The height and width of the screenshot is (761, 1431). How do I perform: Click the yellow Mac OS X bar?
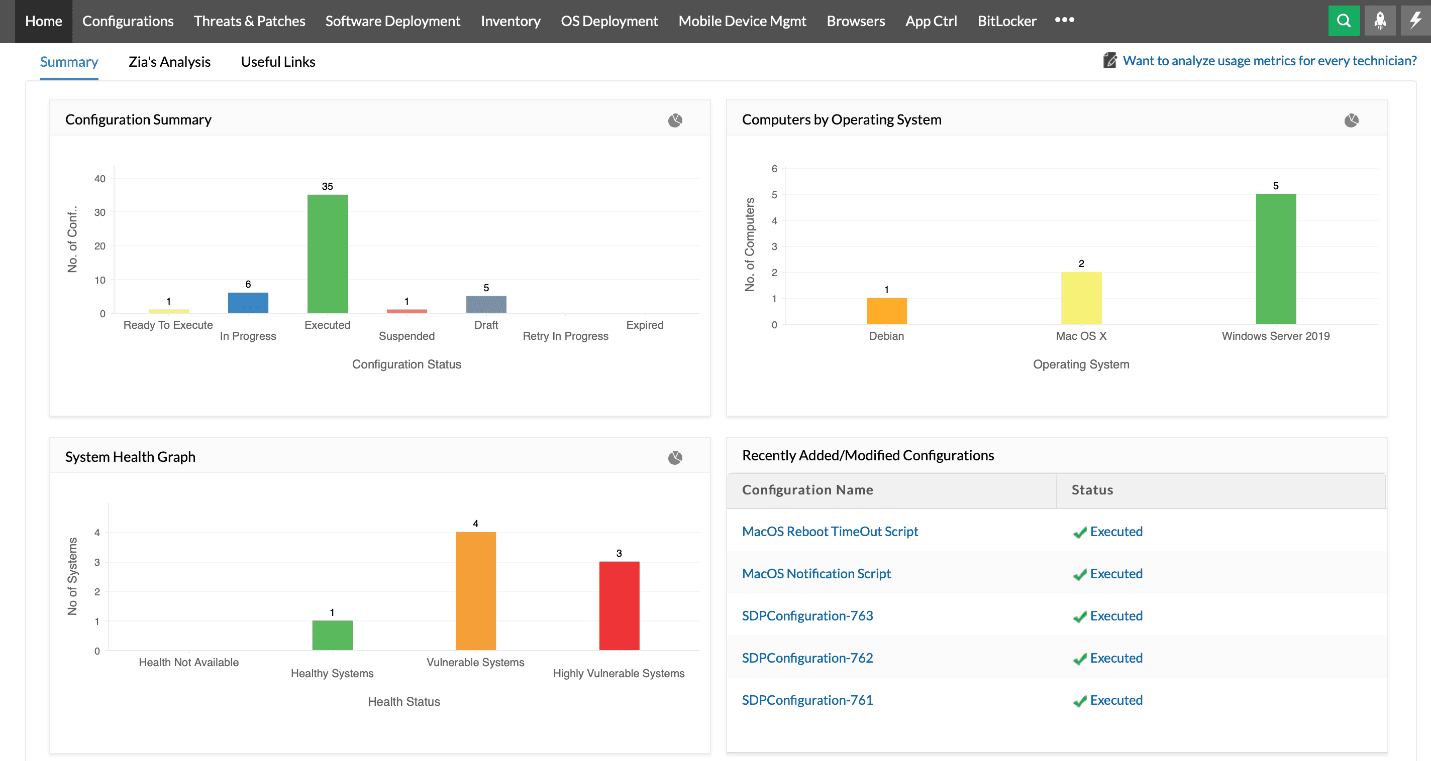1081,298
